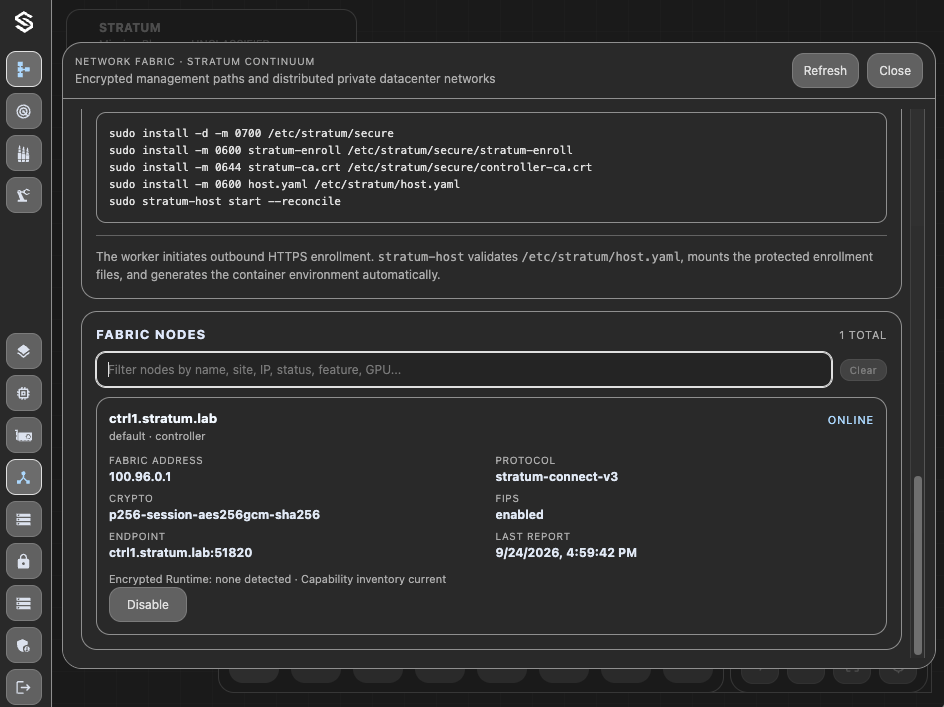Click the FIPS value enabled

coord(519,515)
